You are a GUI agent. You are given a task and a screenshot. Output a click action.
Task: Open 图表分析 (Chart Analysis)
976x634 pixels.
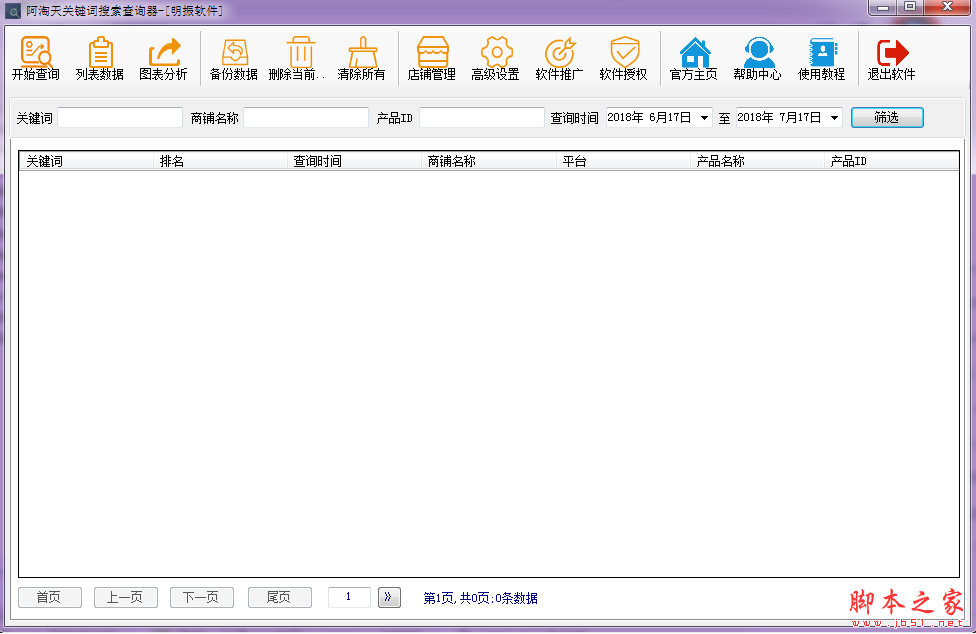(x=163, y=58)
